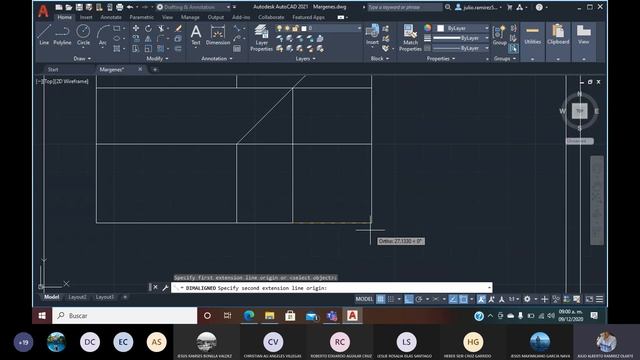The height and width of the screenshot is (360, 640).
Task: Select the Fillet tool in Modify panel
Action: point(161,38)
